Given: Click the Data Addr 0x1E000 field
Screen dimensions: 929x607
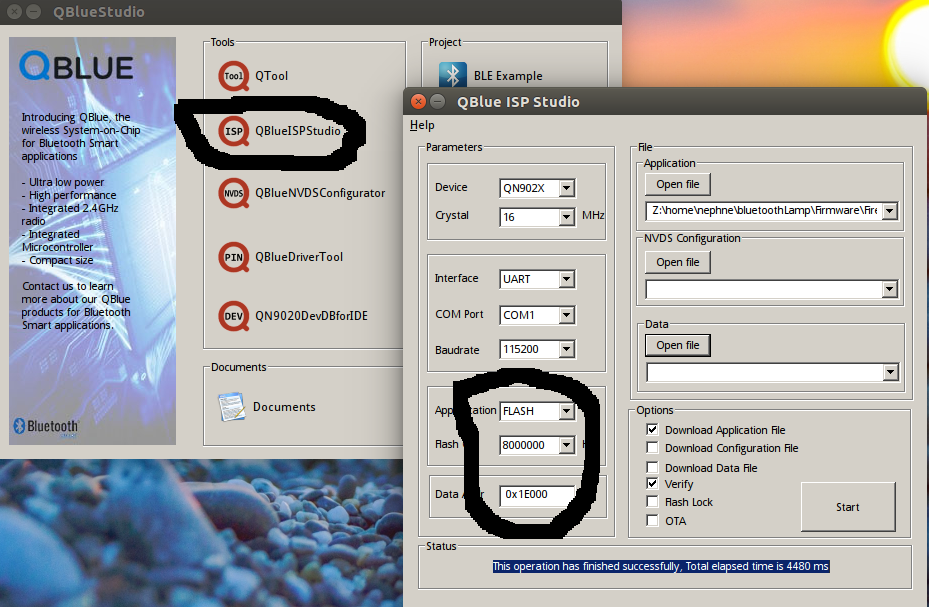Looking at the screenshot, I should [537, 494].
